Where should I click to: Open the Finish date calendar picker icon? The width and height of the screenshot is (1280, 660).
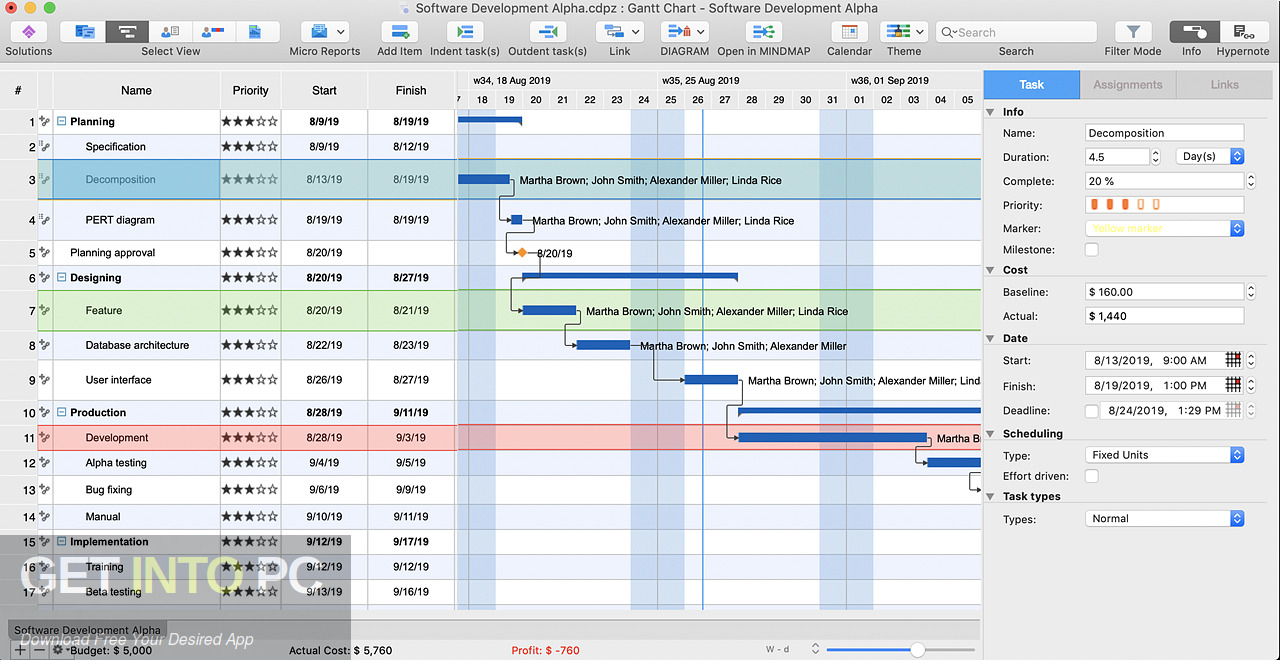click(1233, 385)
